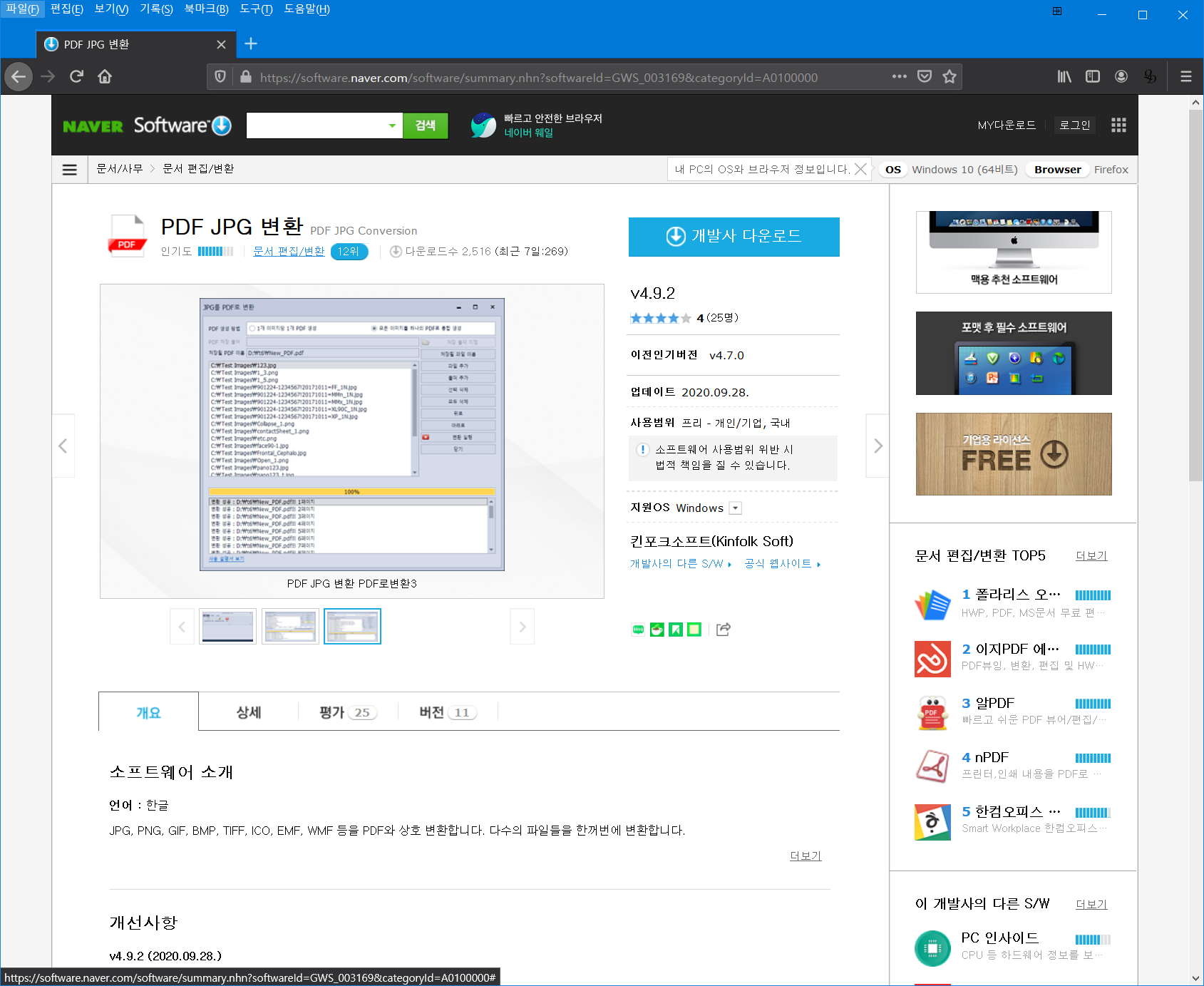
Task: Open Firefox account icon
Action: point(1121,76)
